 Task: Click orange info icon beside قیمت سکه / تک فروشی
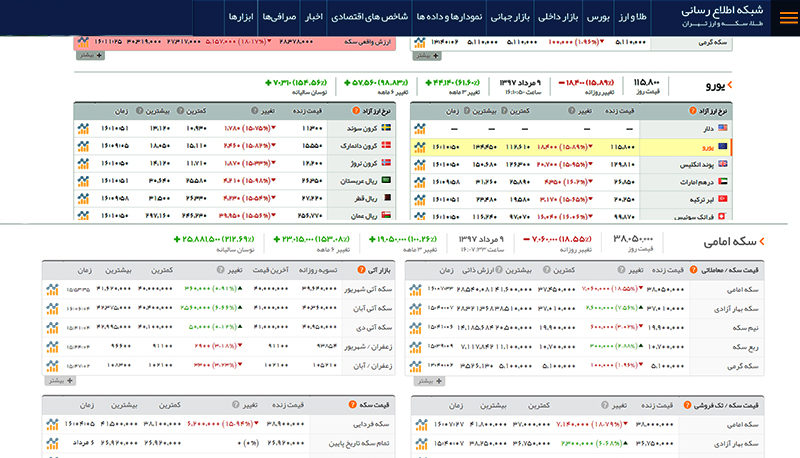point(687,405)
